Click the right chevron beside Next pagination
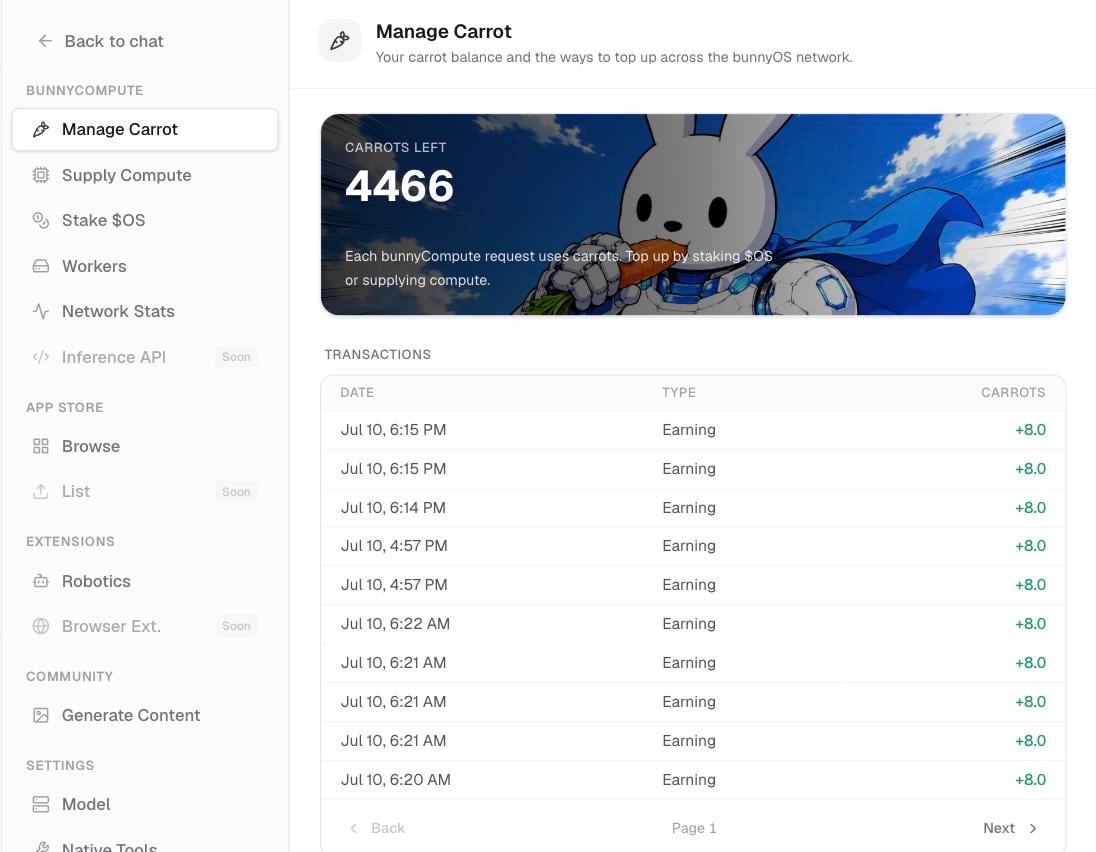The image size is (1096, 852). [1033, 828]
